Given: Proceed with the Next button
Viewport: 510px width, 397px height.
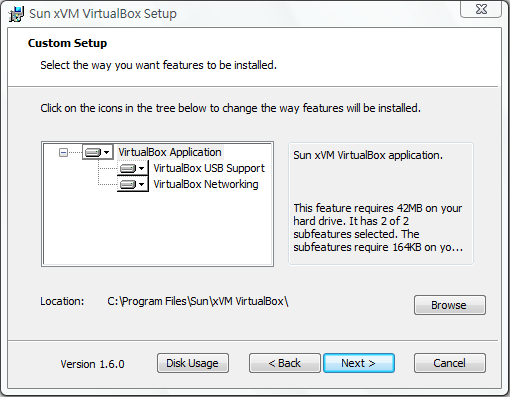Looking at the screenshot, I should (x=359, y=363).
